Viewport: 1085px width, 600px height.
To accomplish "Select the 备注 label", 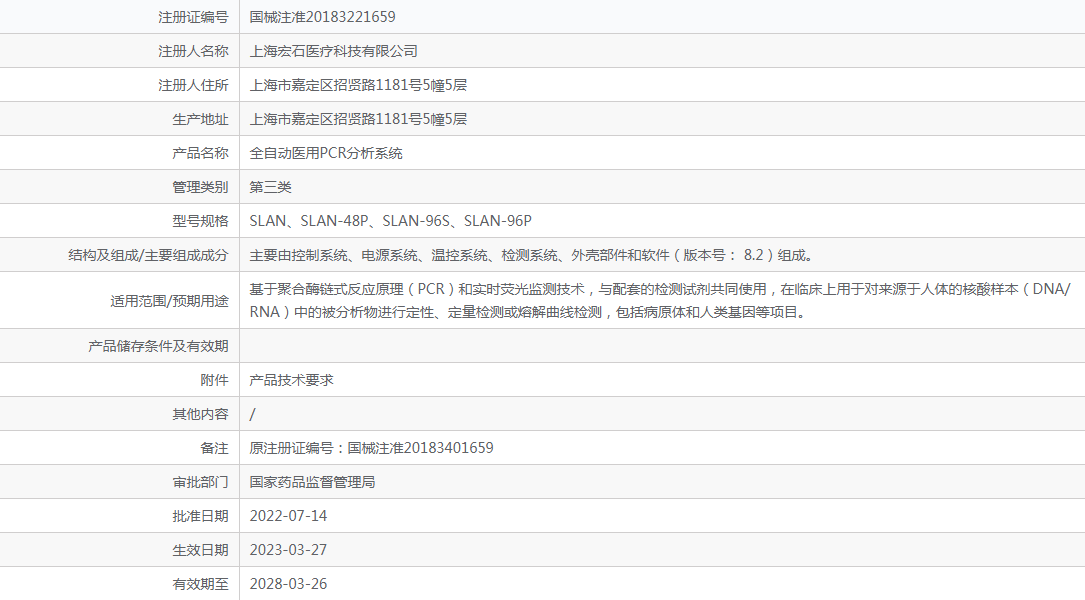I will (214, 447).
